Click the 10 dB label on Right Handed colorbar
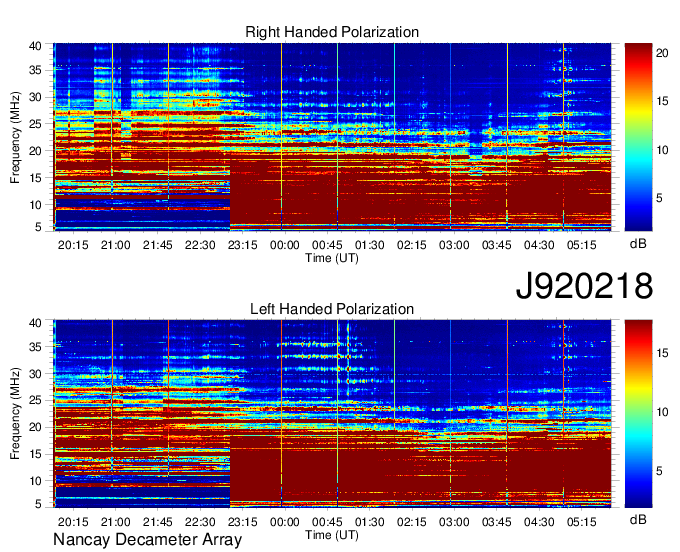Image resolution: width=680 pixels, height=552 pixels. tap(662, 150)
